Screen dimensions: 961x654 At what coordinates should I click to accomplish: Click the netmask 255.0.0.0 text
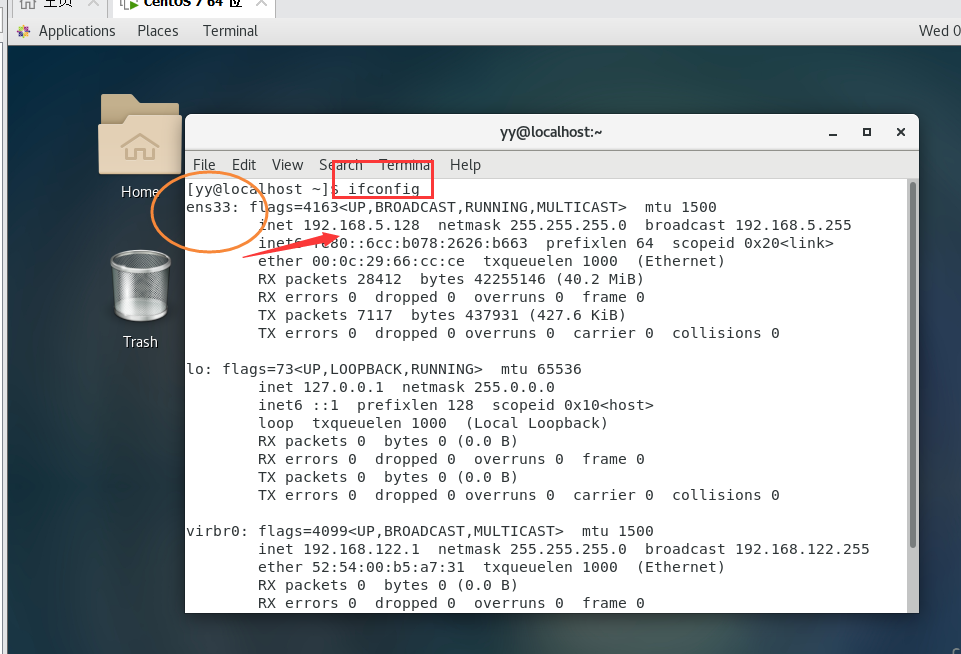pos(478,387)
